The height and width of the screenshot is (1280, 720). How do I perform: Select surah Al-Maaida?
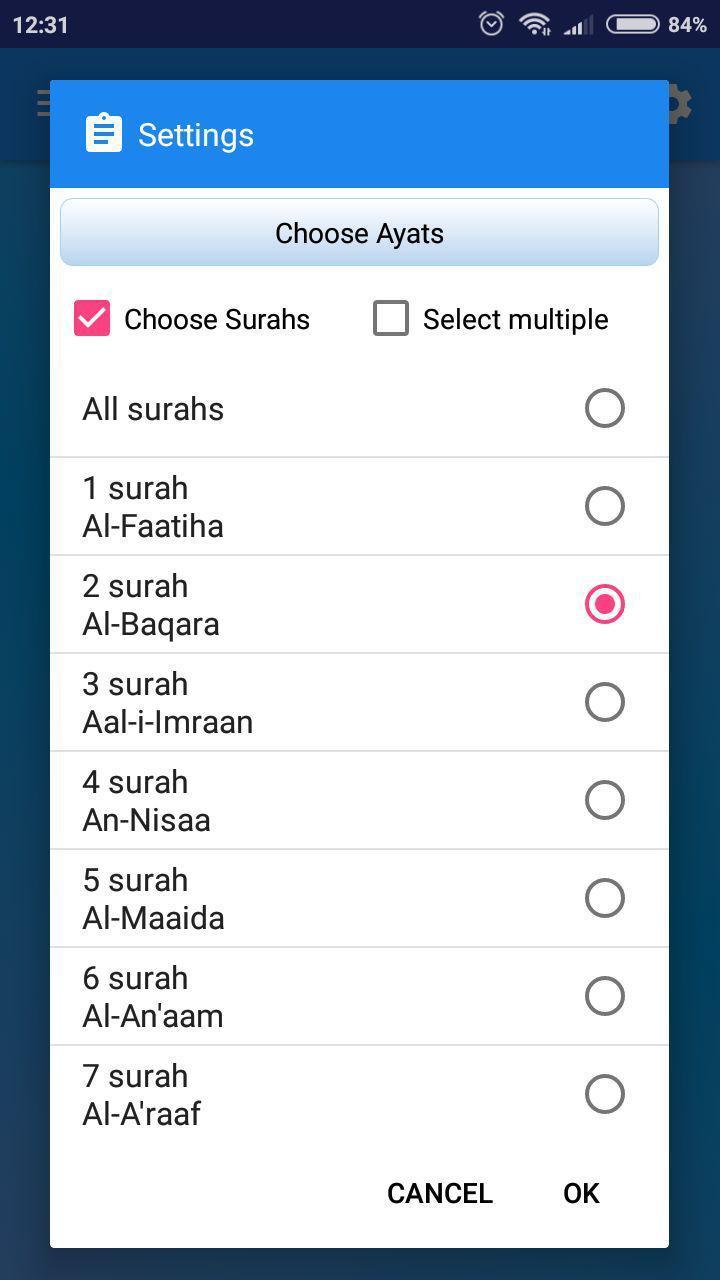[604, 898]
